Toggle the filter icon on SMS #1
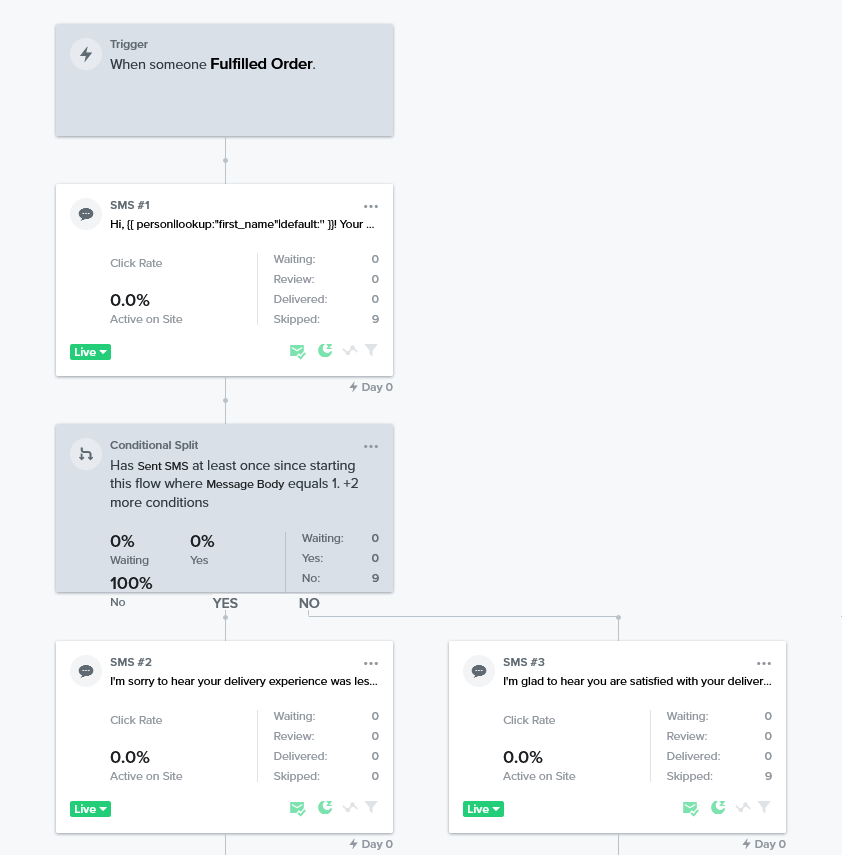The height and width of the screenshot is (855, 842). 371,351
